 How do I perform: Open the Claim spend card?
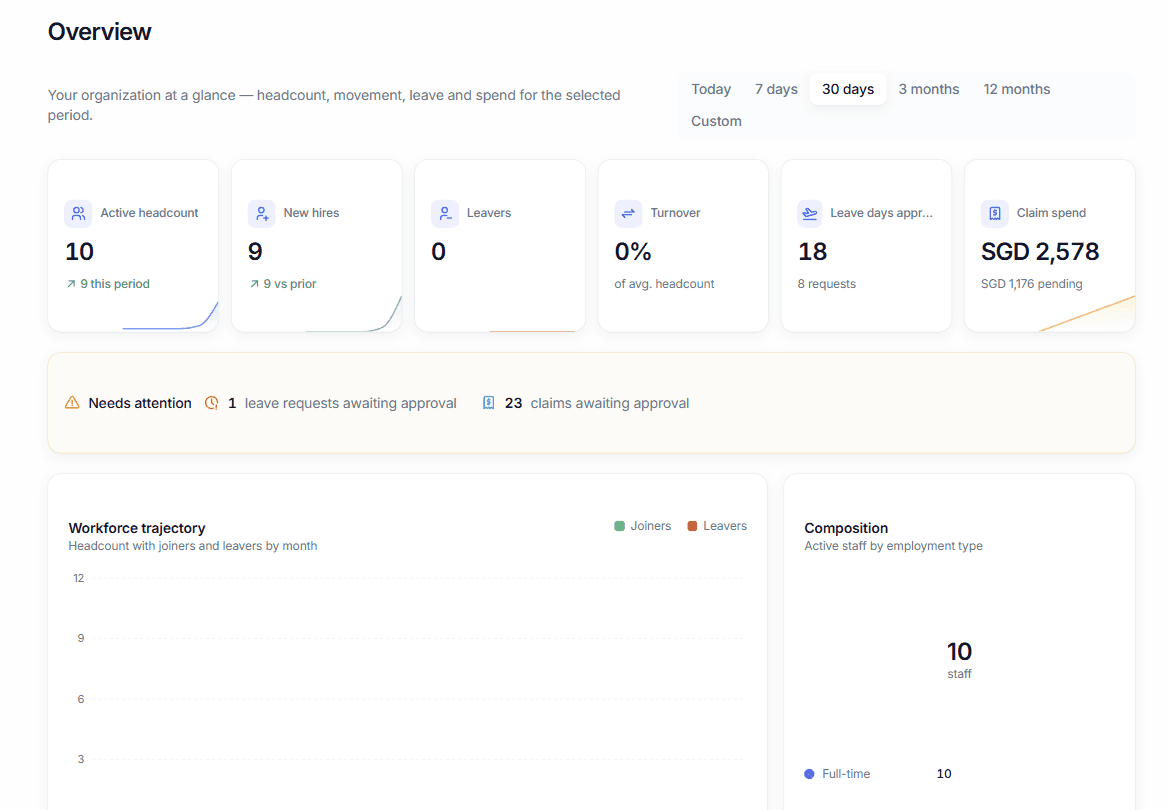[x=1050, y=245]
